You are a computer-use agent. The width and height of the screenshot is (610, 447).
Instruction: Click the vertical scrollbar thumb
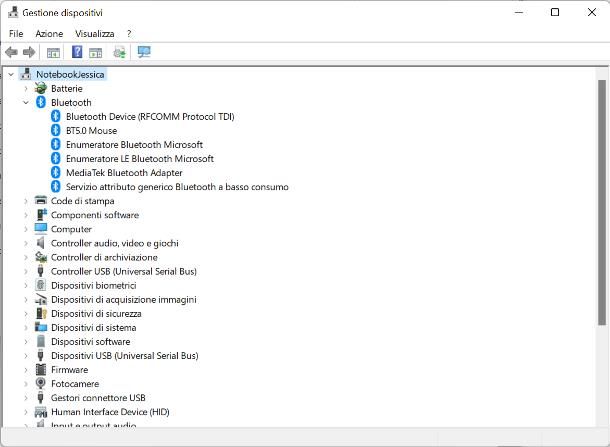click(602, 202)
